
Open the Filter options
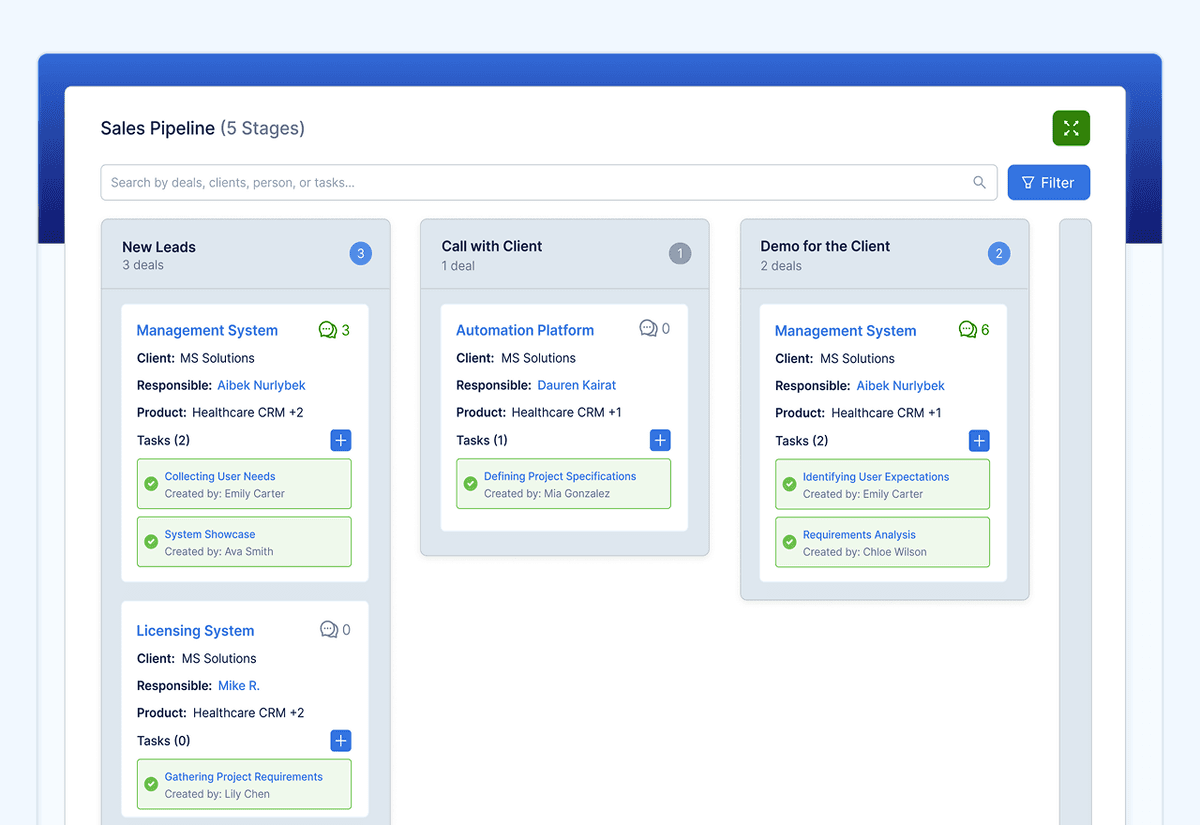pos(1048,183)
